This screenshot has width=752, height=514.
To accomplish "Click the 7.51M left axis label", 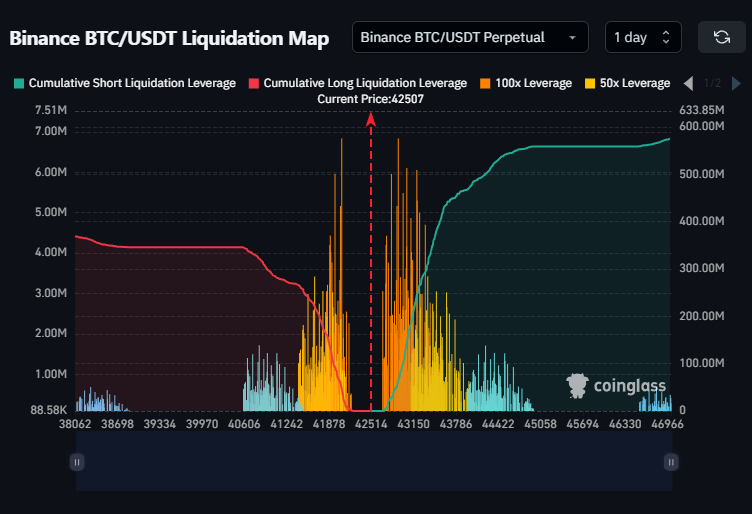I will click(x=51, y=110).
